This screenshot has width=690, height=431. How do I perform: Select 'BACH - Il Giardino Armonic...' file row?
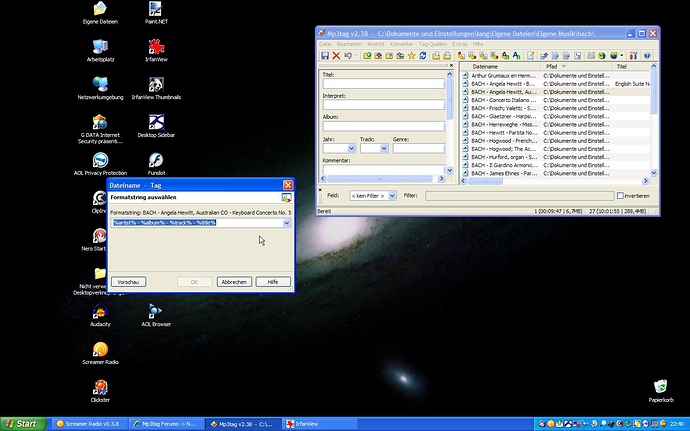pyautogui.click(x=557, y=165)
